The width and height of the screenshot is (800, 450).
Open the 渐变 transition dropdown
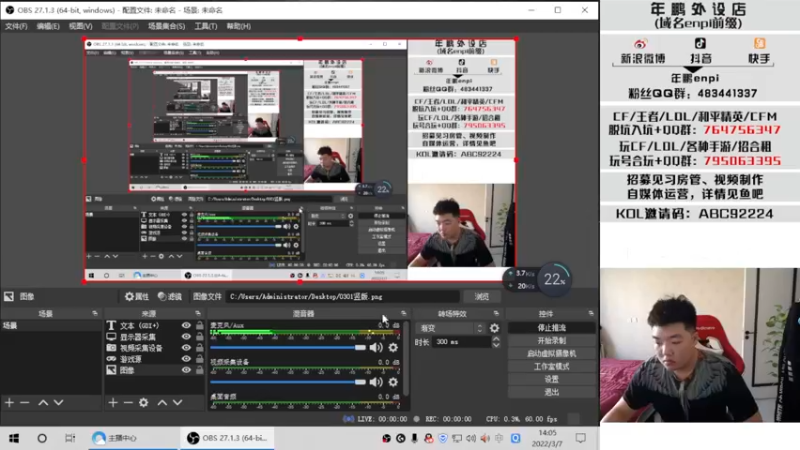click(x=451, y=328)
